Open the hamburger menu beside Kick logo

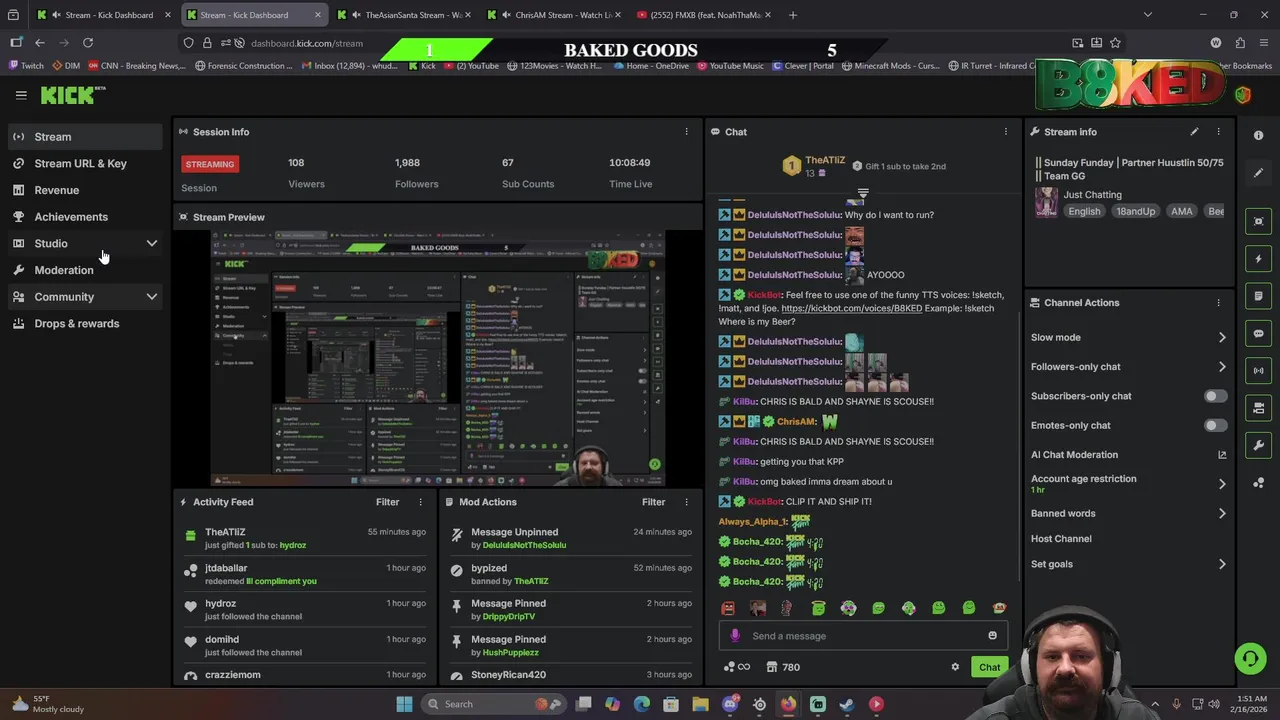(x=21, y=95)
